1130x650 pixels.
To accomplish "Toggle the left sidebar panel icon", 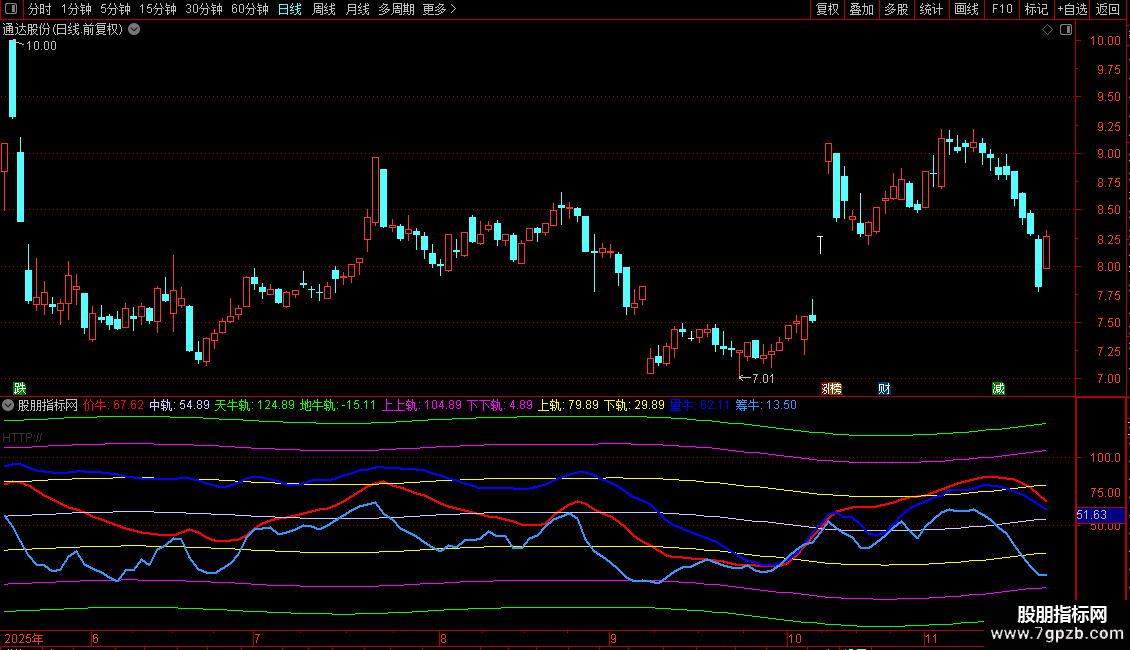I will coord(12,10).
